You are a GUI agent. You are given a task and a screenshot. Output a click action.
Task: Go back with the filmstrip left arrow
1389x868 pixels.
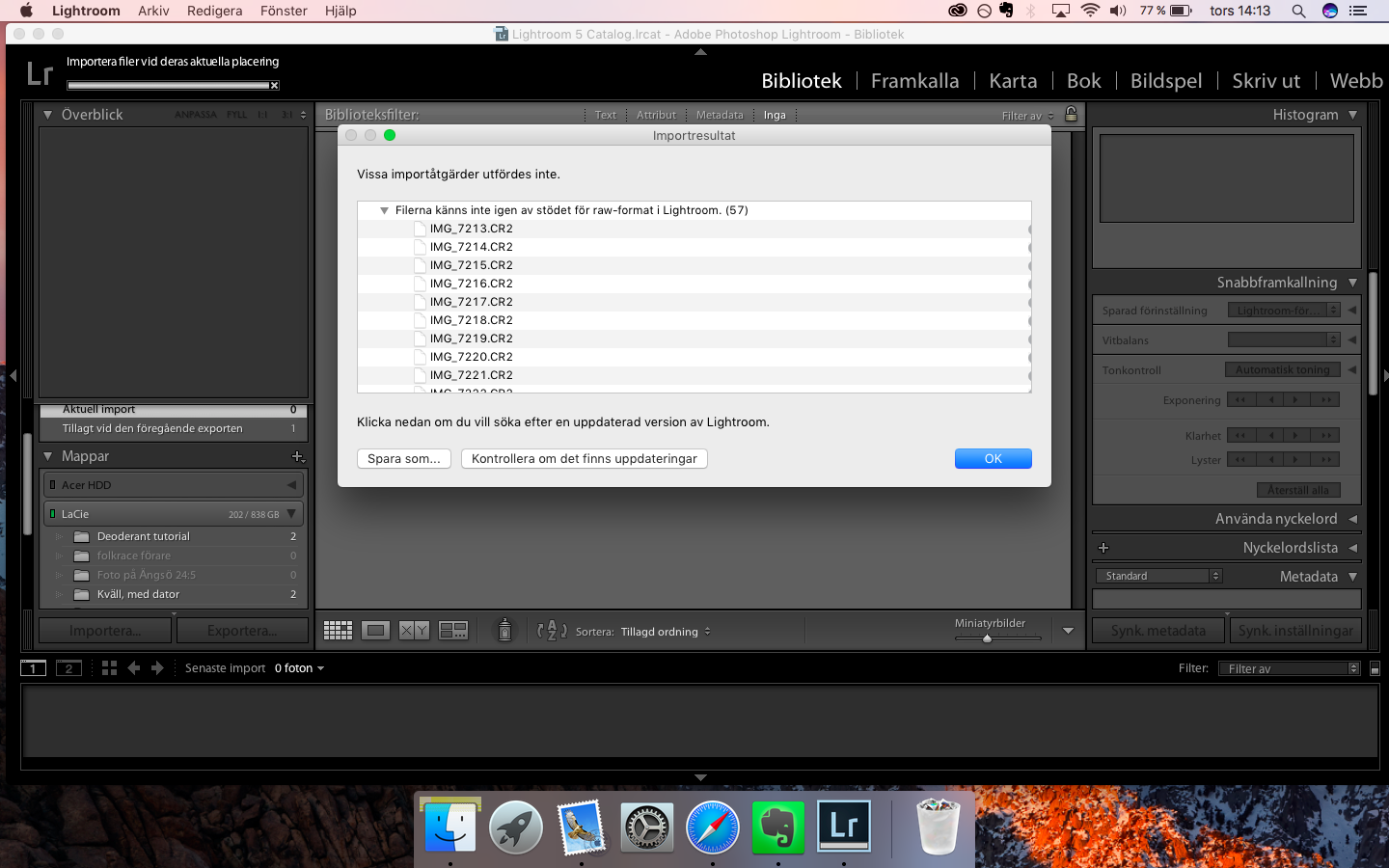coord(134,667)
